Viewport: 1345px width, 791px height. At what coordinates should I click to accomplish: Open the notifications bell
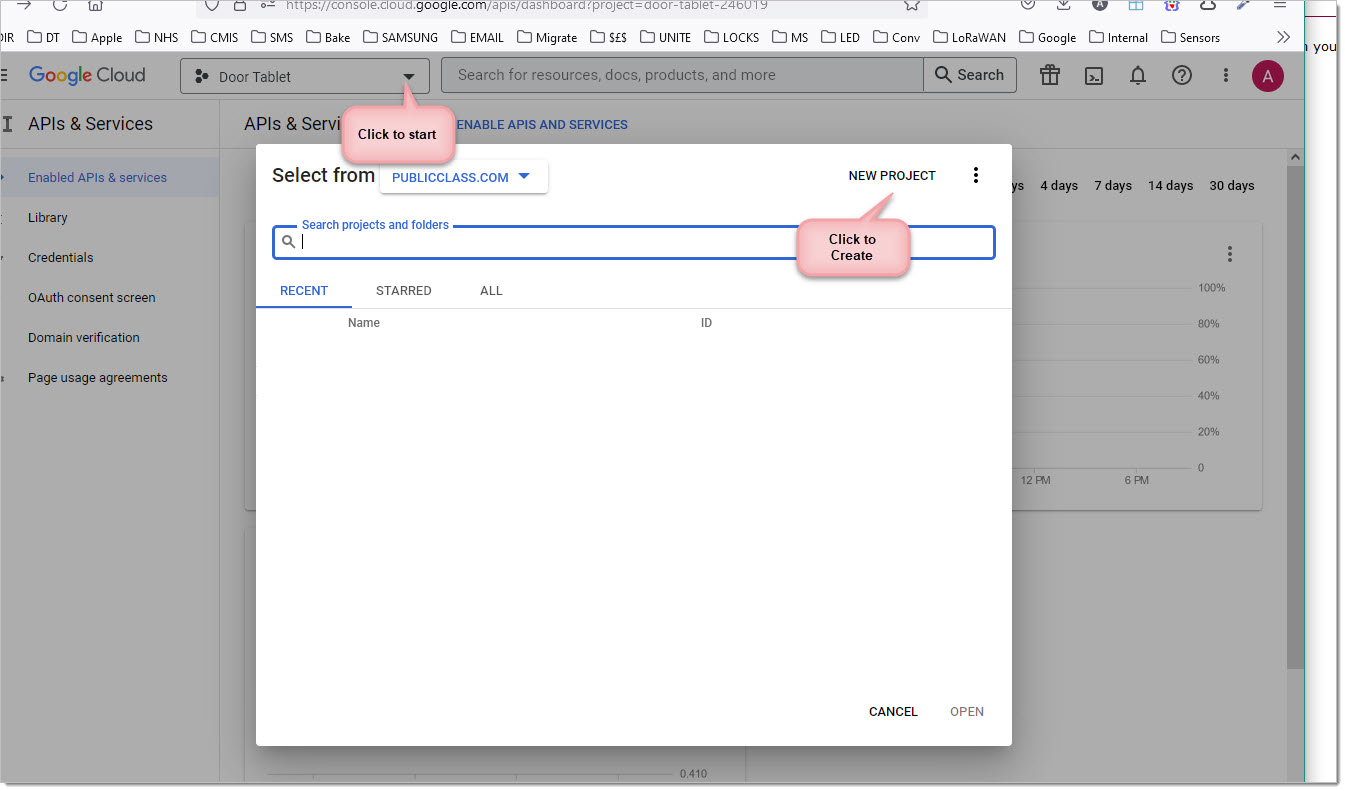(x=1138, y=76)
